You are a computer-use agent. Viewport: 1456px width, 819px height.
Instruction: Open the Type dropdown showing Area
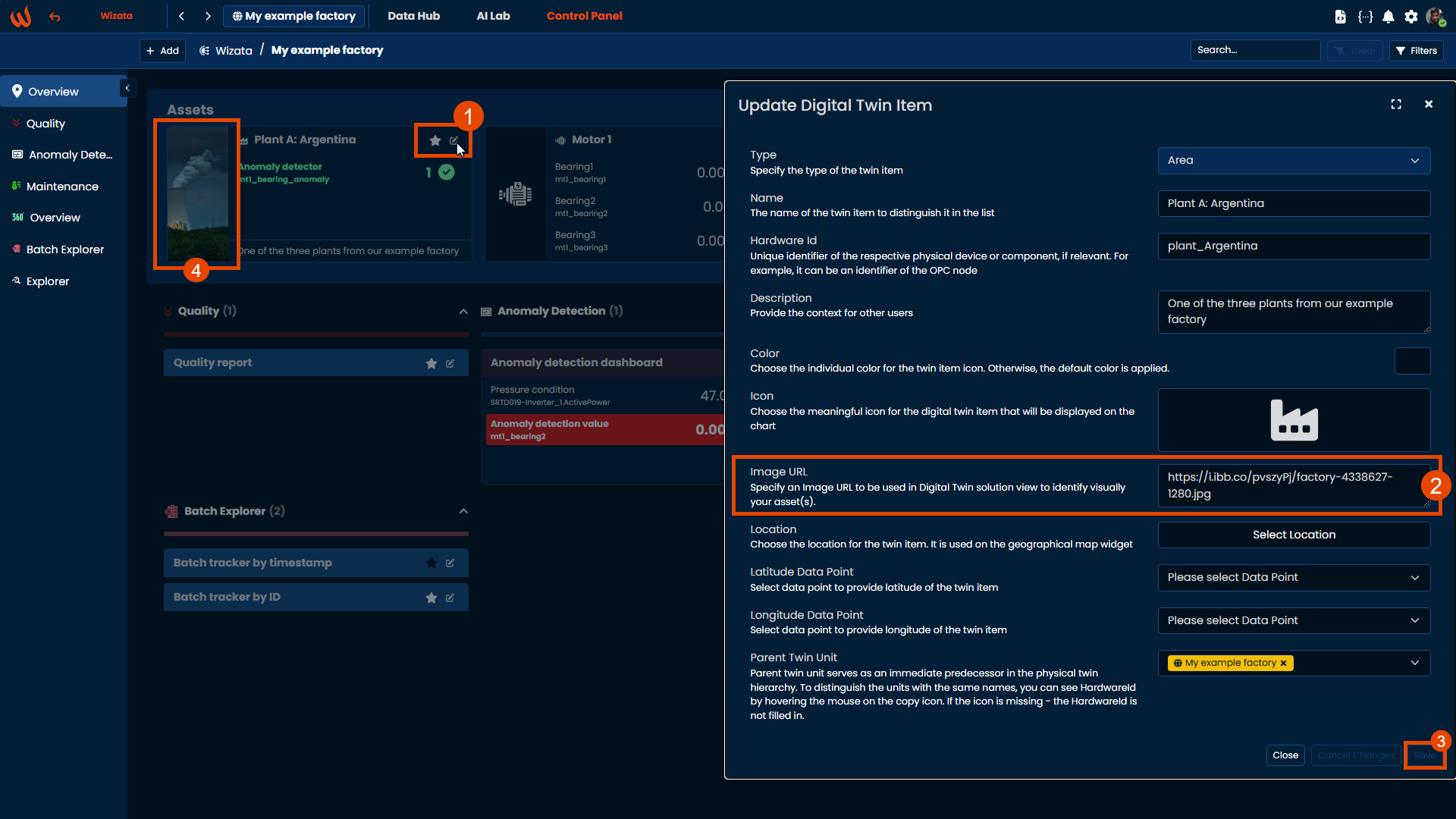pyautogui.click(x=1294, y=161)
